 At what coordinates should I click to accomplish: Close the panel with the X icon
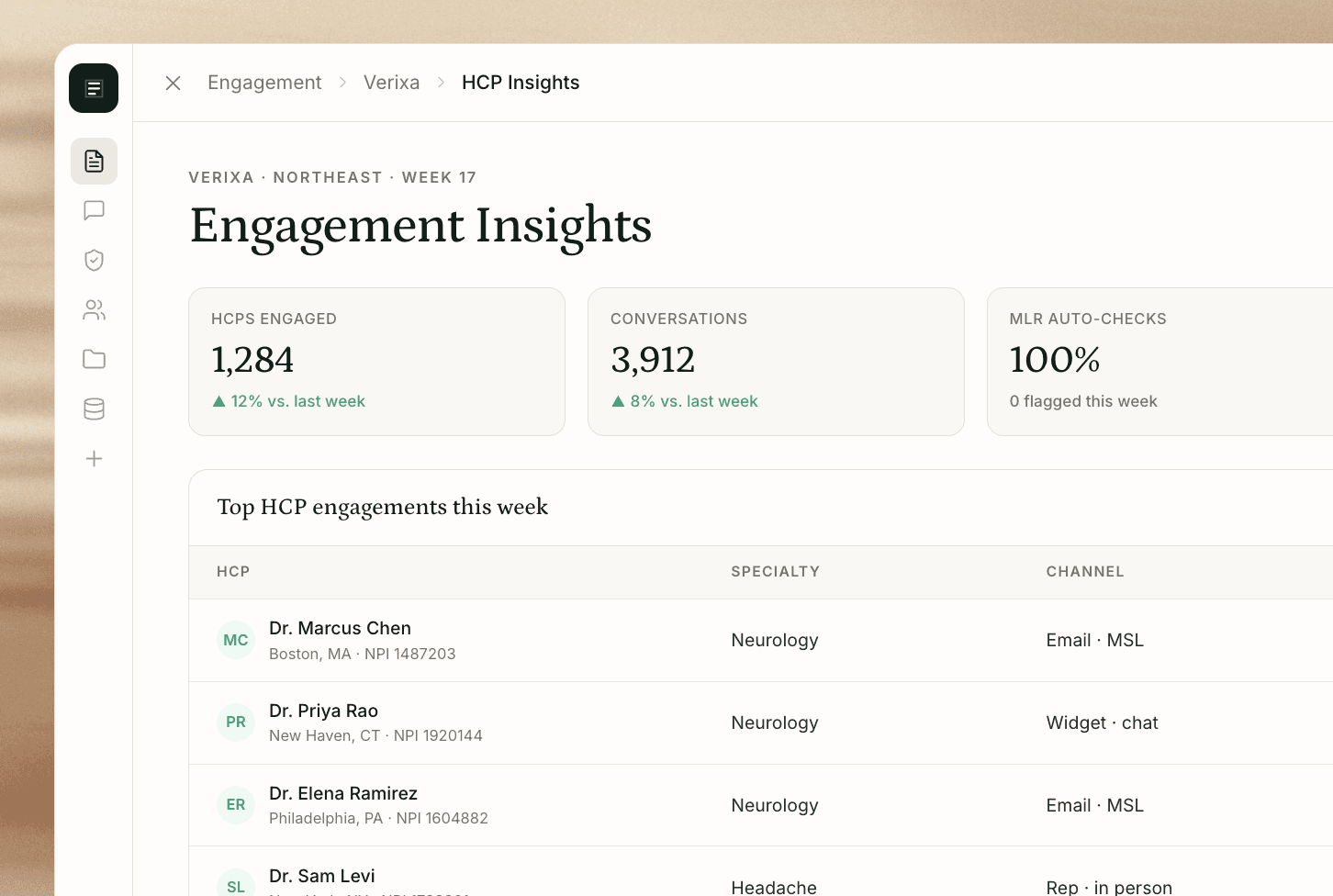click(x=173, y=83)
